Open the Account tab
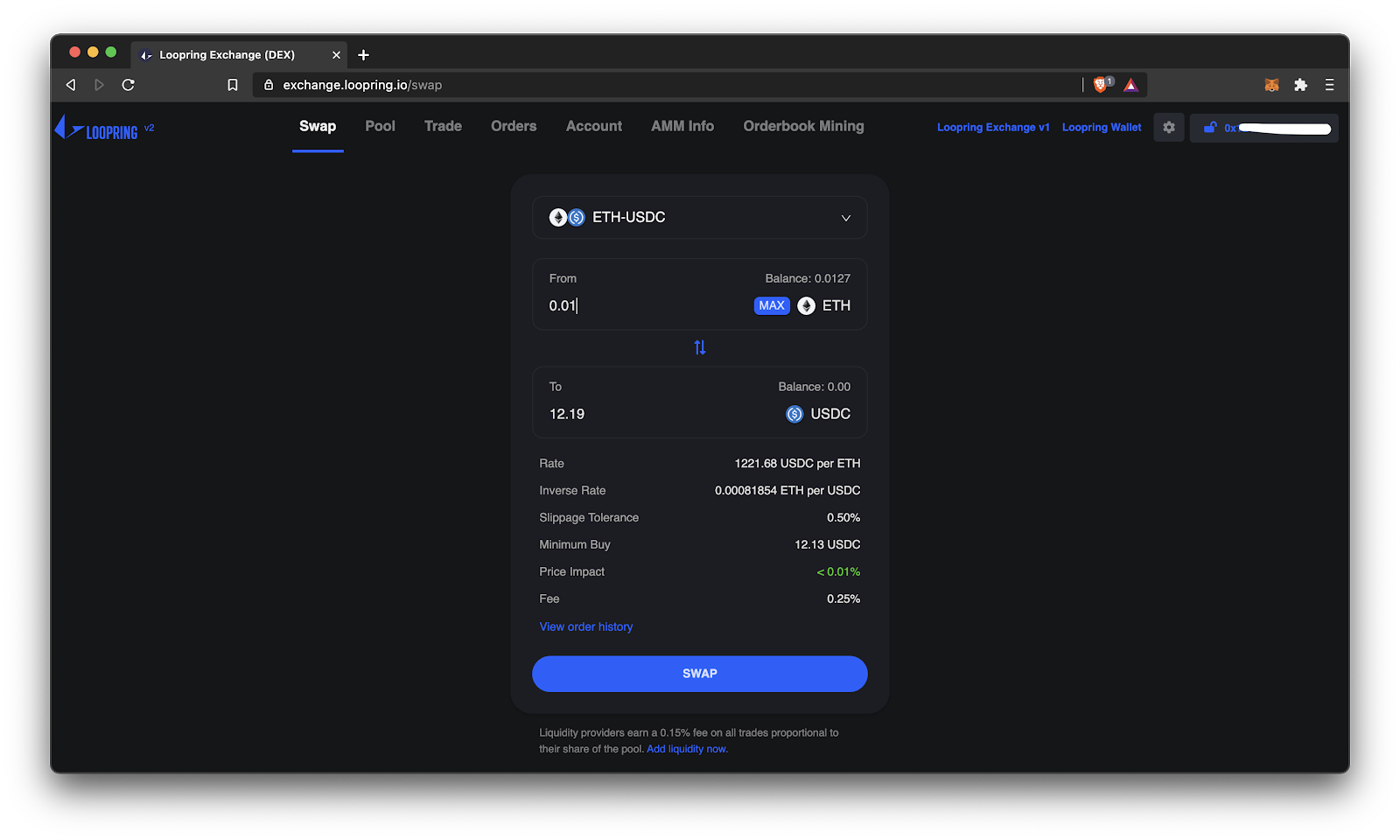The height and width of the screenshot is (840, 1400). click(594, 126)
